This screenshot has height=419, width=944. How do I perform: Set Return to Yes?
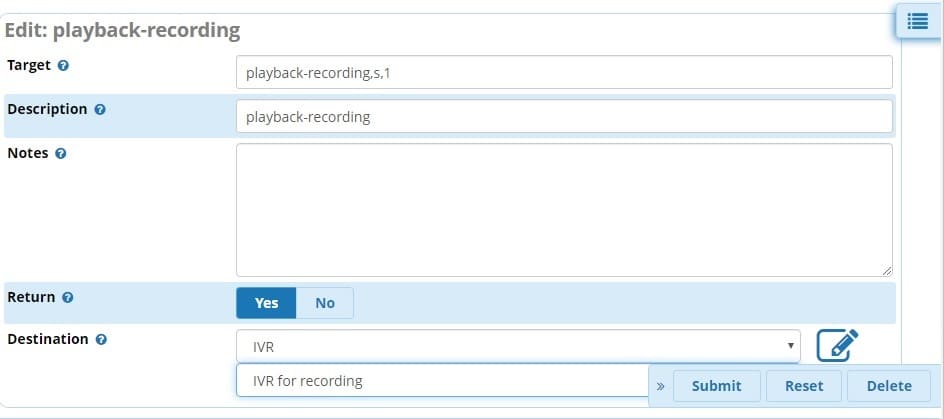coord(266,303)
